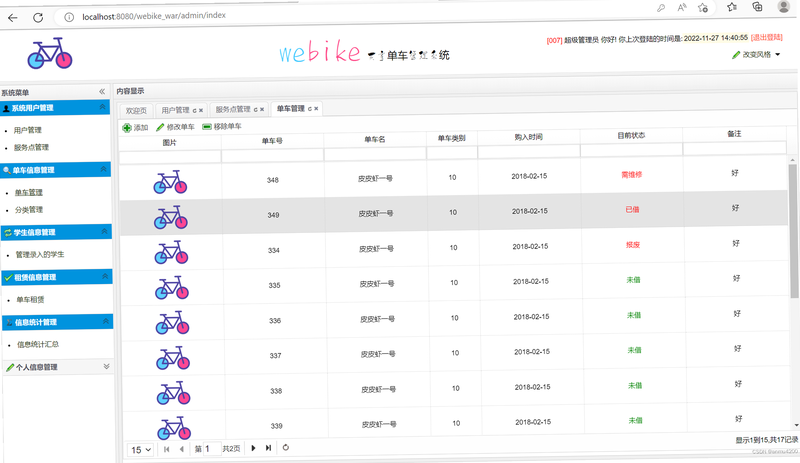This screenshot has height=463, width=800.
Task: Switch to the 欢迎页 tab
Action: [x=136, y=111]
